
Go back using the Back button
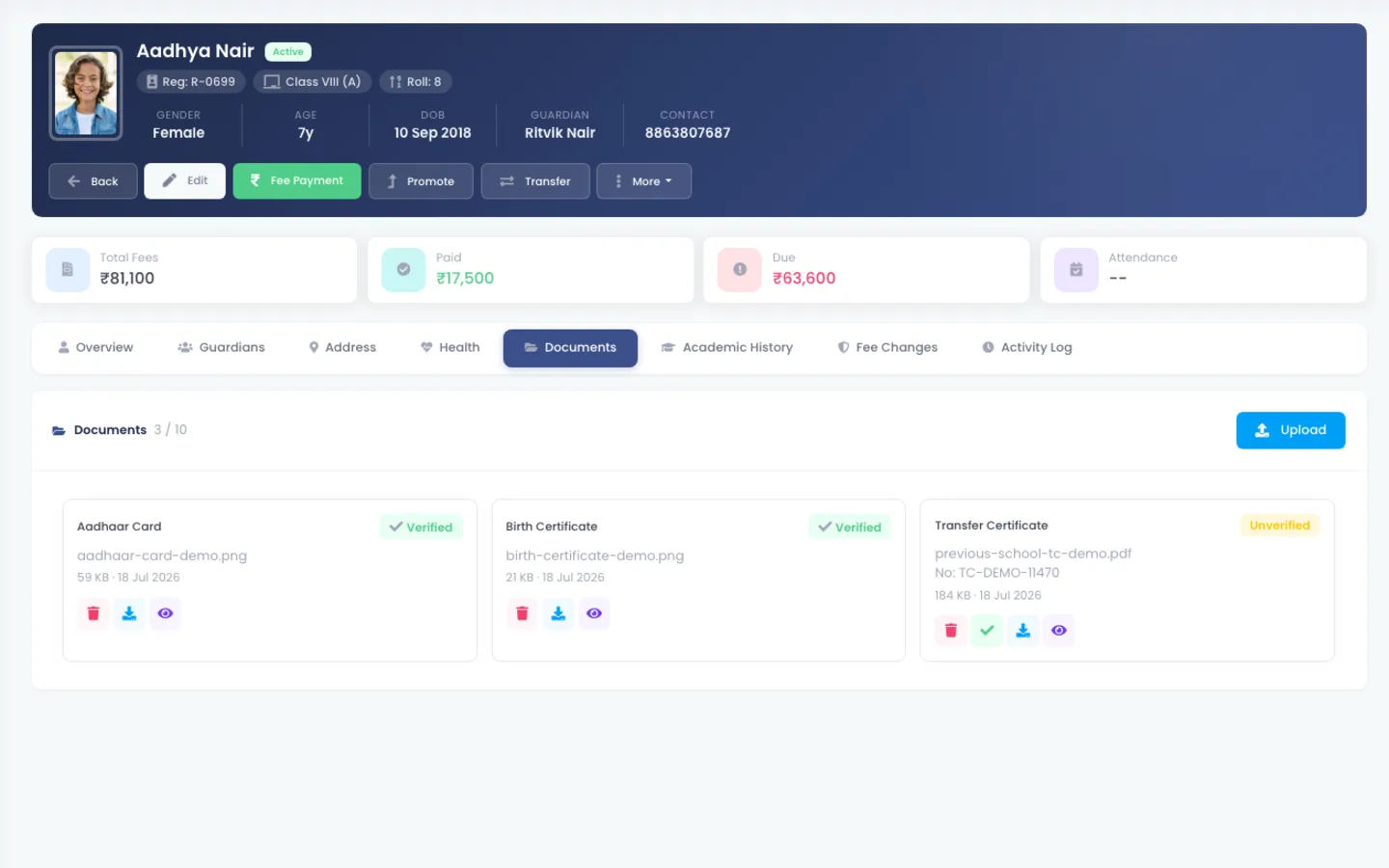tap(93, 181)
